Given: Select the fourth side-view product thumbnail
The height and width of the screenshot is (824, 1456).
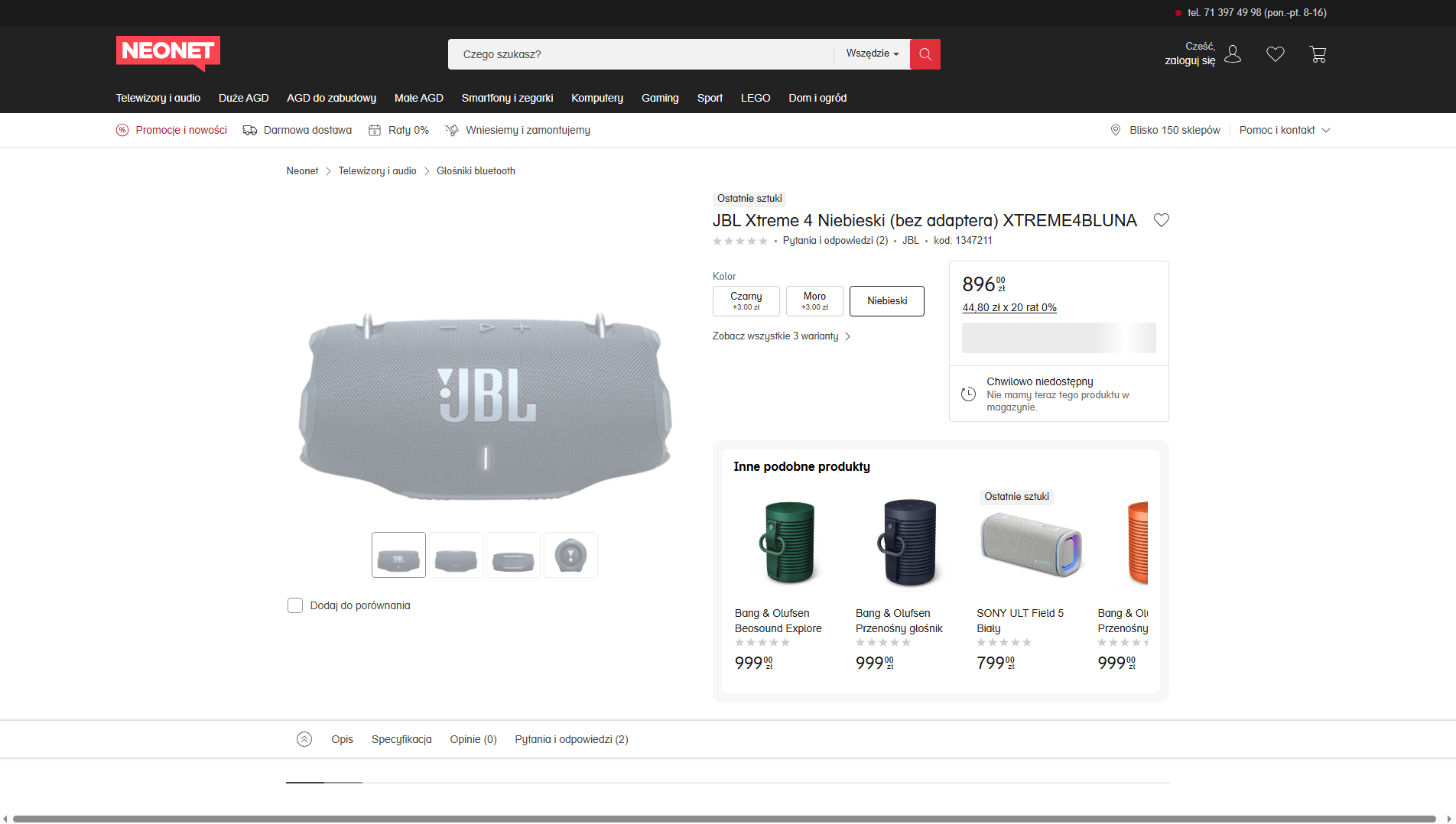Looking at the screenshot, I should [570, 555].
